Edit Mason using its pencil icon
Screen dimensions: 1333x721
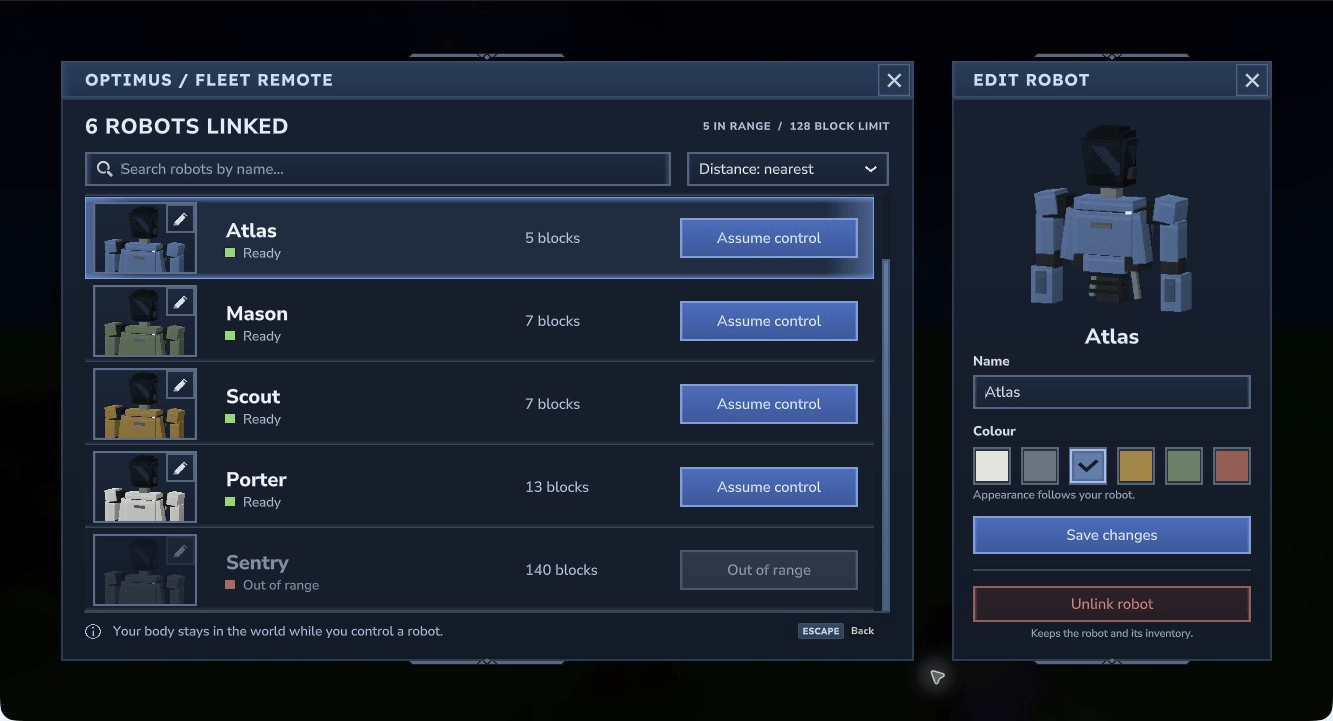[180, 301]
